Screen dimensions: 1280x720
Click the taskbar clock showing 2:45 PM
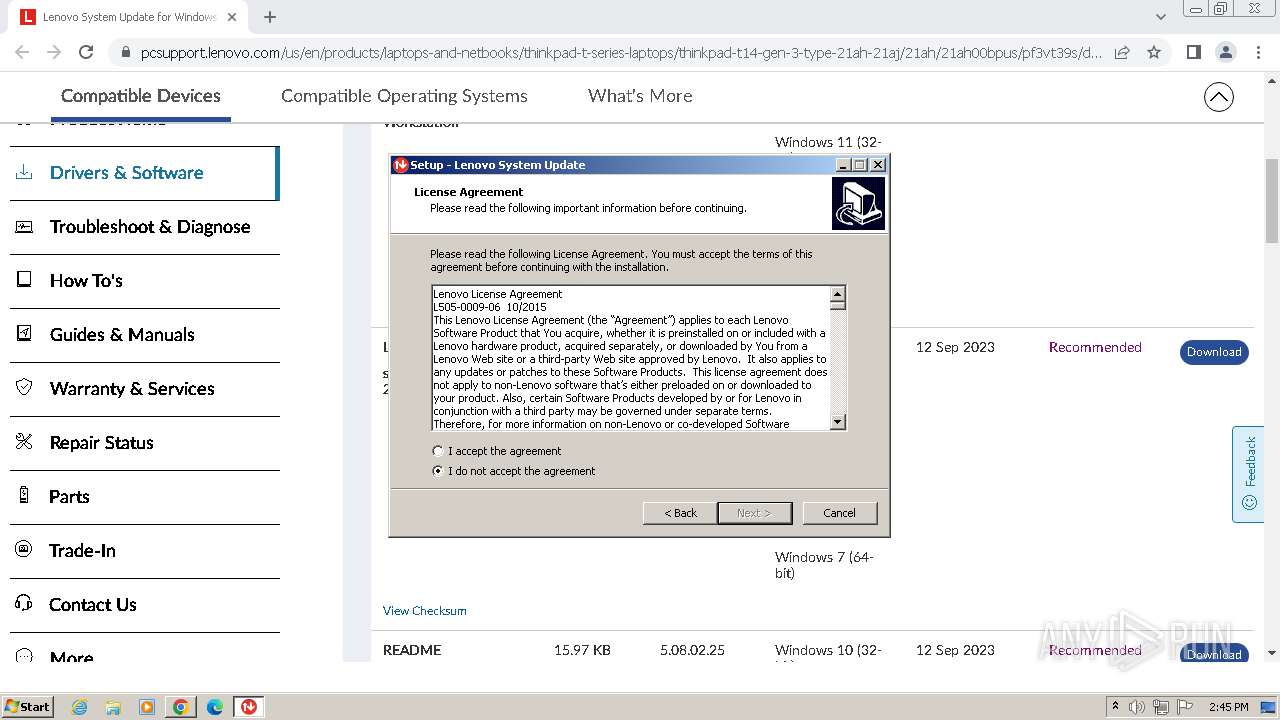point(1228,707)
